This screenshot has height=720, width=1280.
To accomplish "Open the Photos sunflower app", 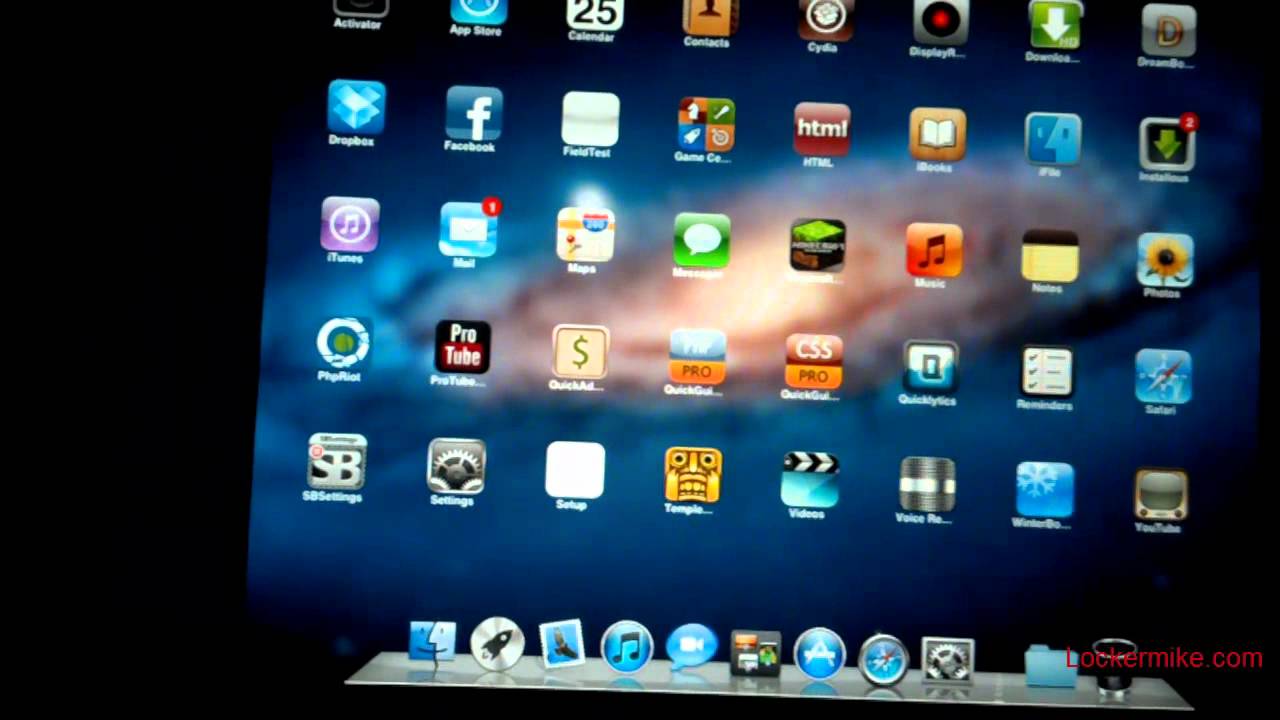I will [1164, 261].
